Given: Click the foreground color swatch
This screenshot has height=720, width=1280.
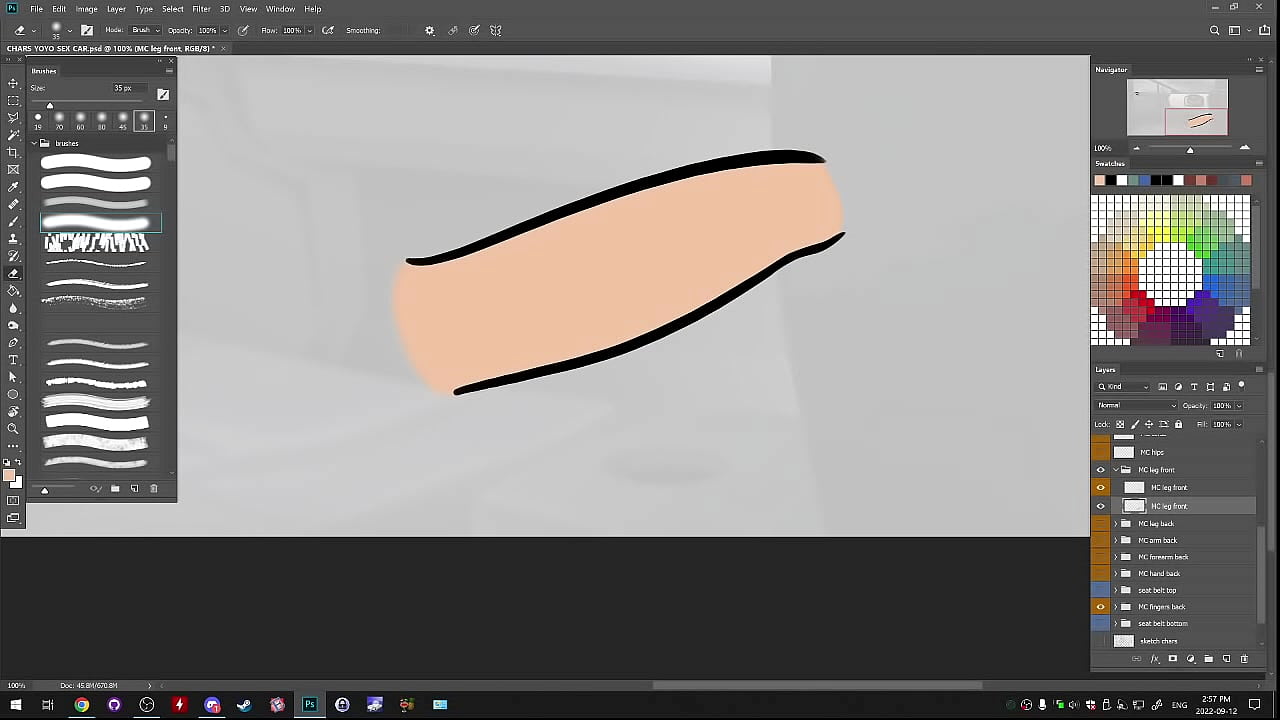Looking at the screenshot, I should pyautogui.click(x=9, y=476).
